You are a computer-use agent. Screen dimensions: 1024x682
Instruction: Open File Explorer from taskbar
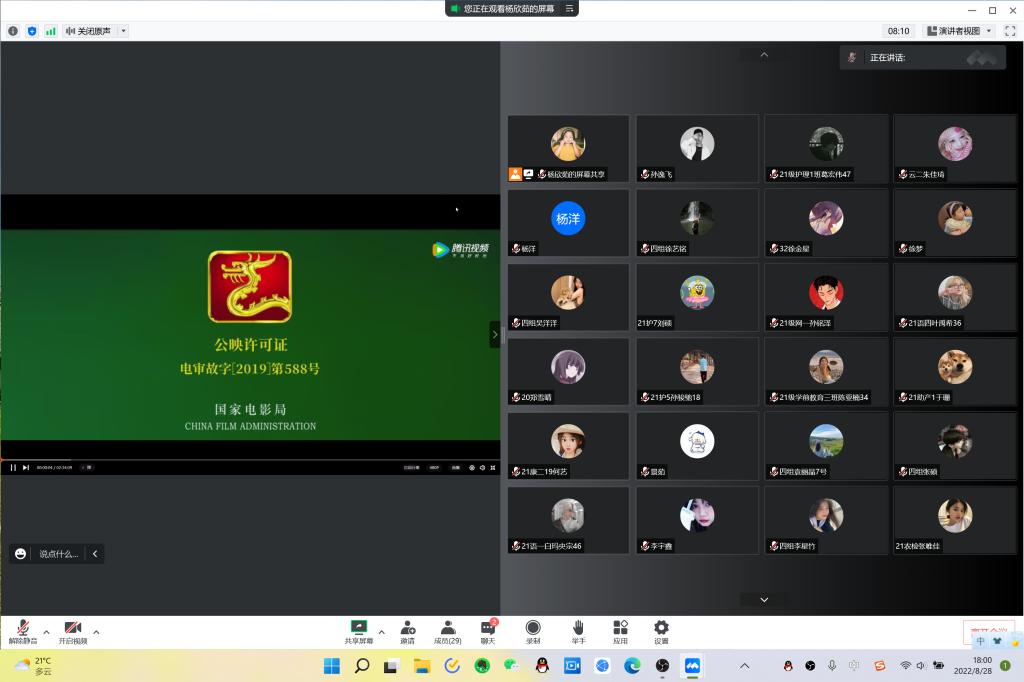(422, 666)
